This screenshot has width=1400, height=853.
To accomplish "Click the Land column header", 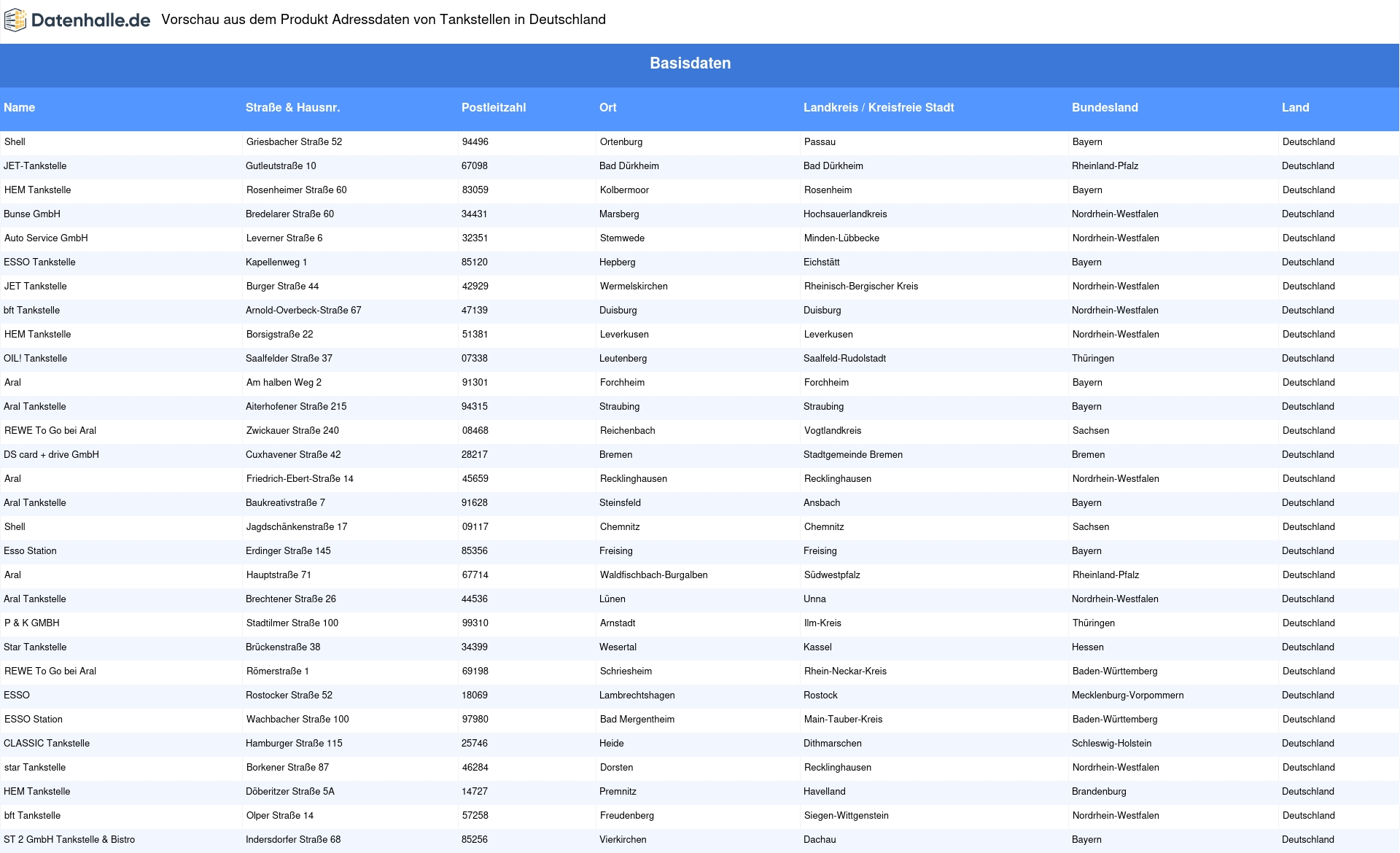I will tap(1296, 107).
